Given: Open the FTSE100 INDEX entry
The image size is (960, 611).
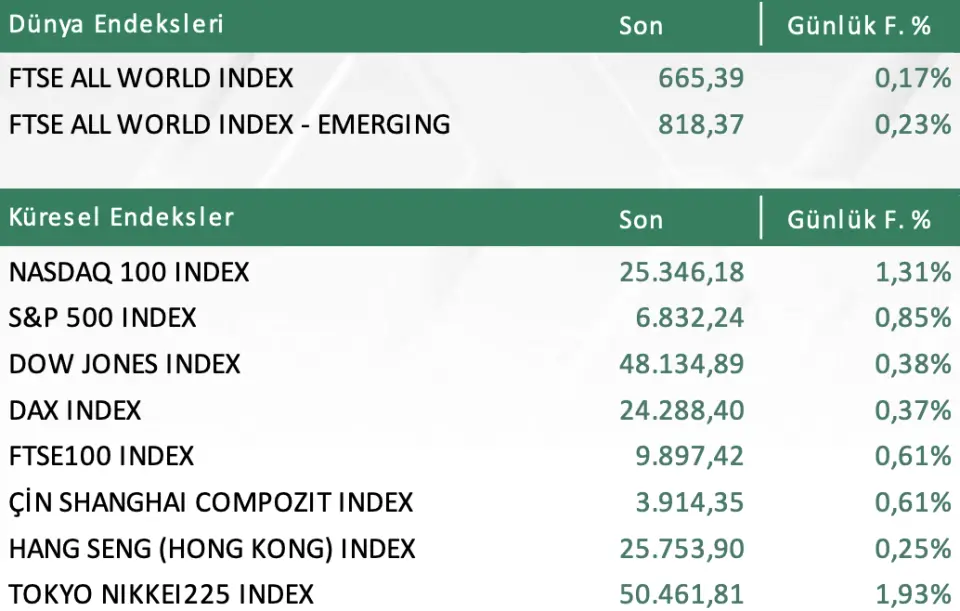Looking at the screenshot, I should 101,456.
